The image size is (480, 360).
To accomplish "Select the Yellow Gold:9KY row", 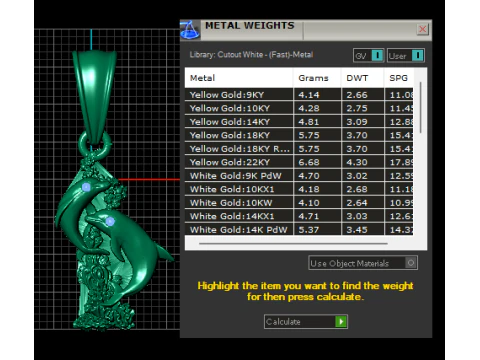I will point(299,95).
